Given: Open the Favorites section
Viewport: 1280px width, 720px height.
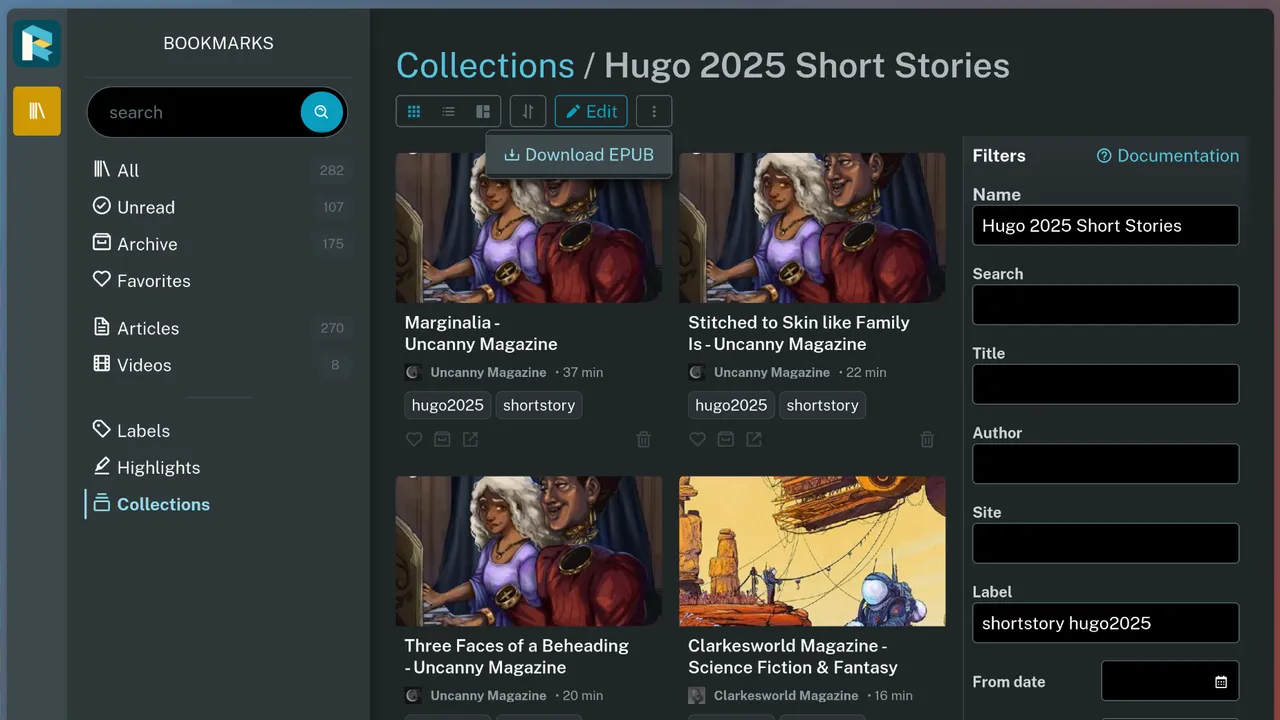Looking at the screenshot, I should pos(218,281).
